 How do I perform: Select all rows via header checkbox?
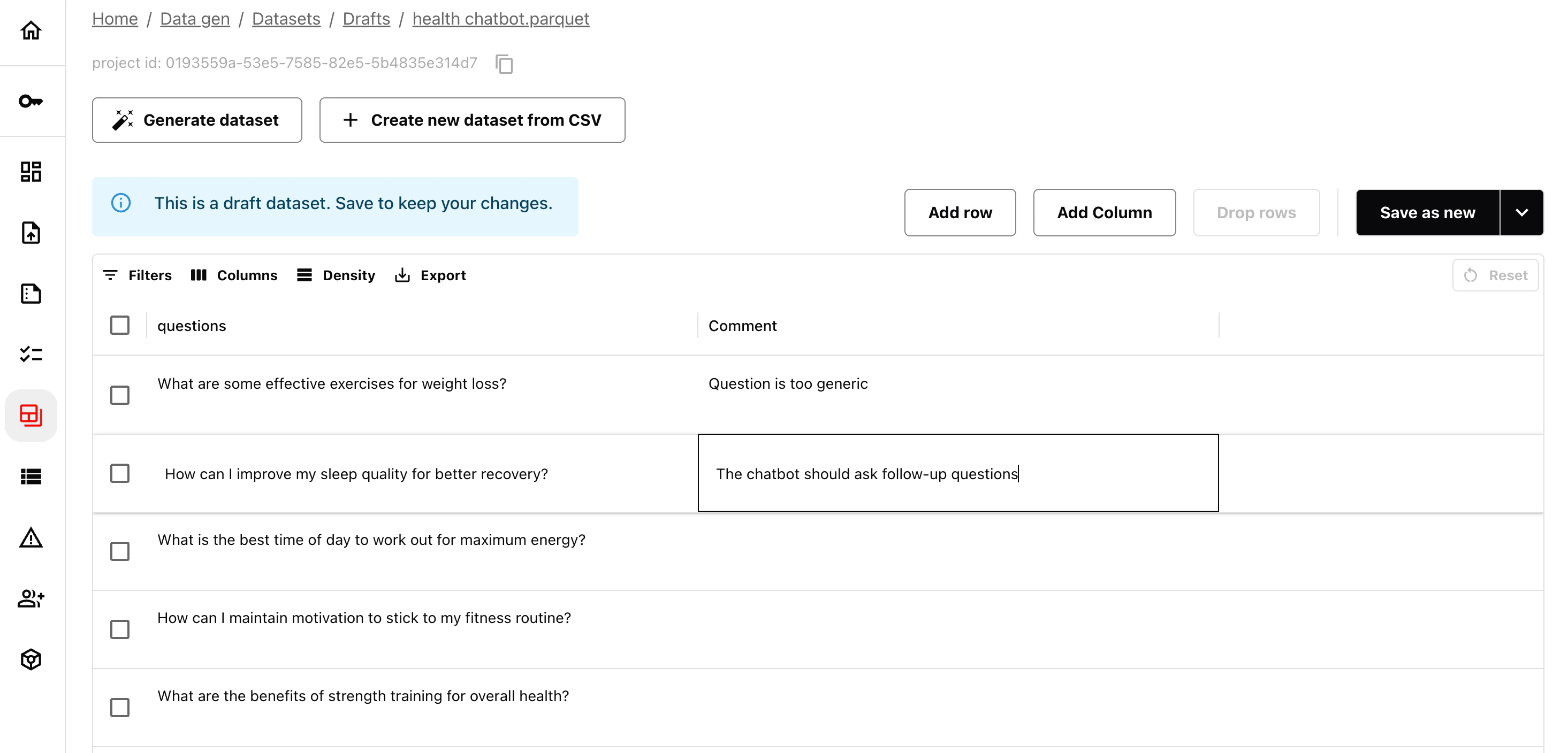point(120,325)
